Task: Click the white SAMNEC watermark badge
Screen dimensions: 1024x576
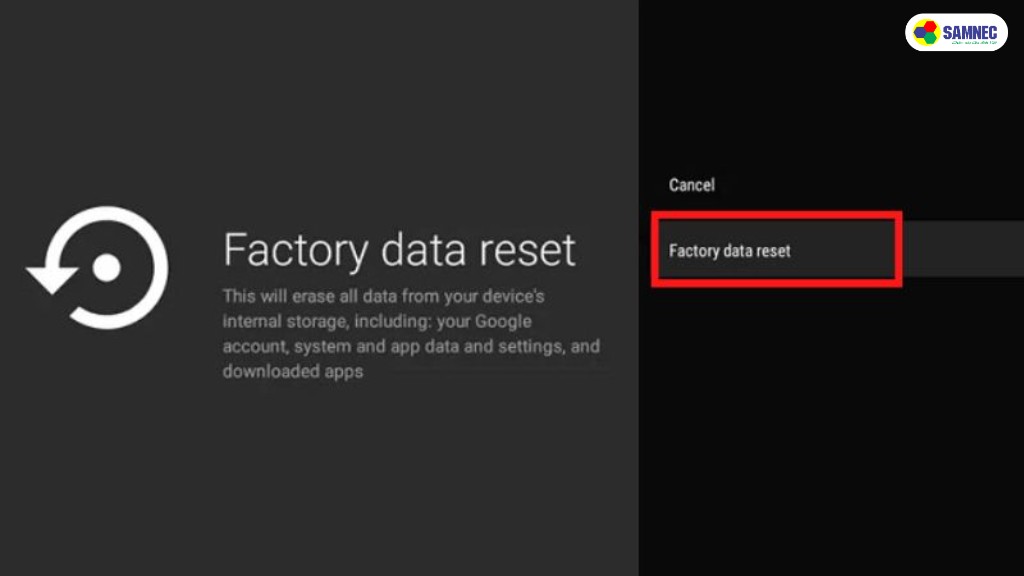Action: pos(956,32)
